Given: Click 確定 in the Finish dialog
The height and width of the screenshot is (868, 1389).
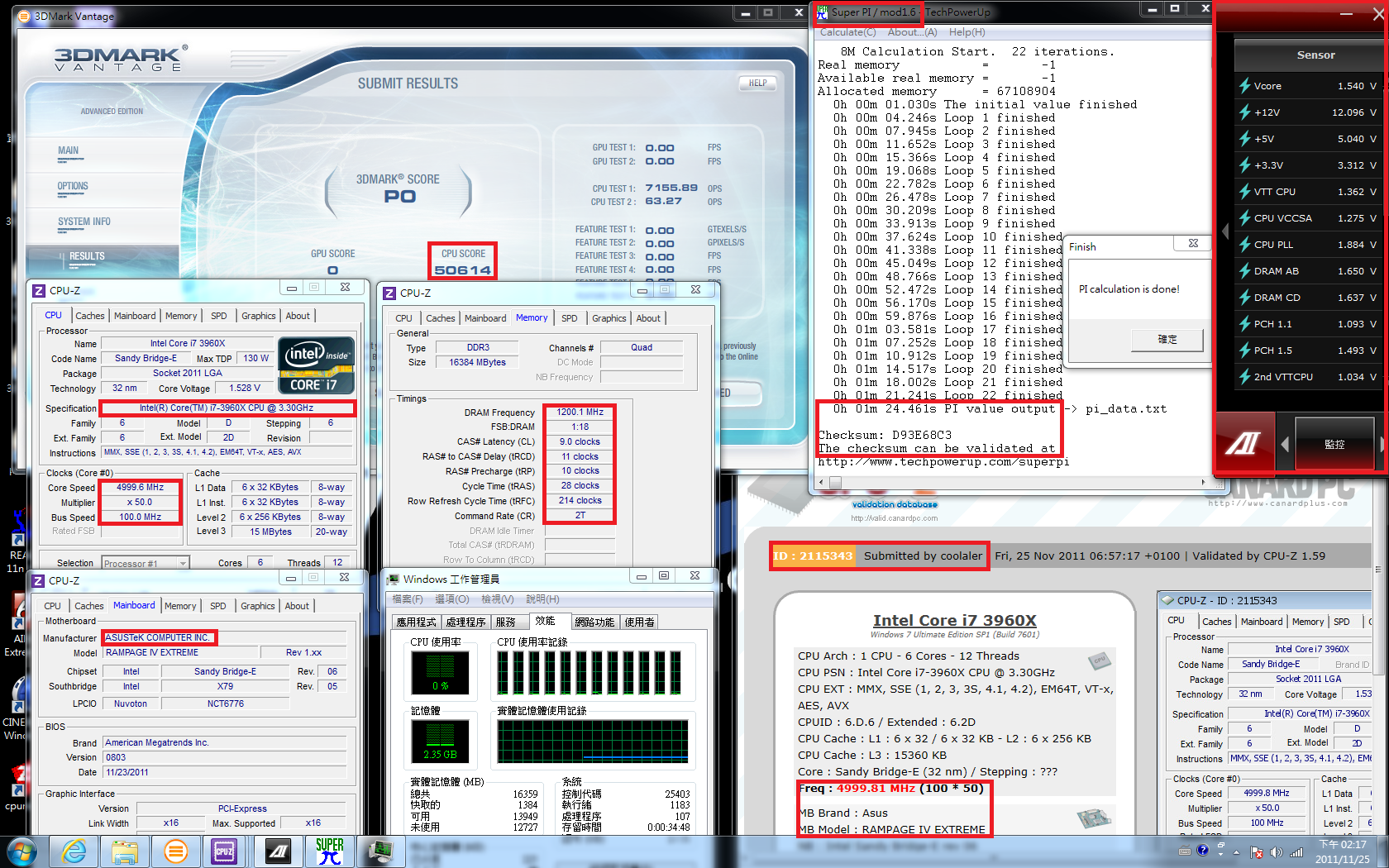Looking at the screenshot, I should (x=1167, y=339).
